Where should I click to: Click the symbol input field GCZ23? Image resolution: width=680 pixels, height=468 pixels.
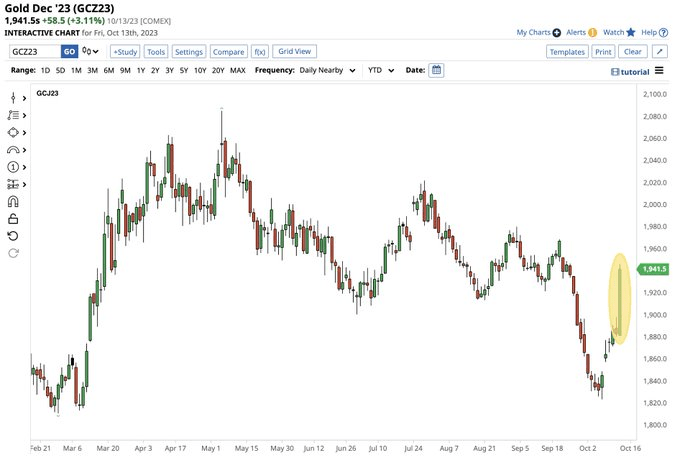[x=33, y=51]
